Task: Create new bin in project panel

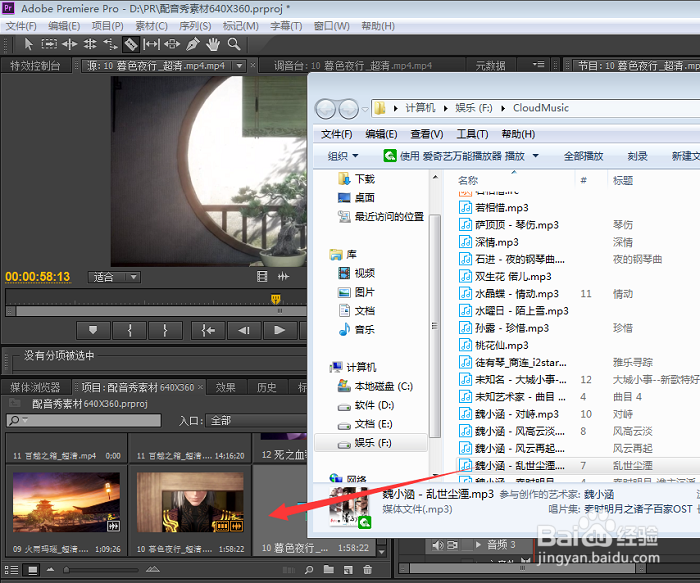Action: coord(329,570)
